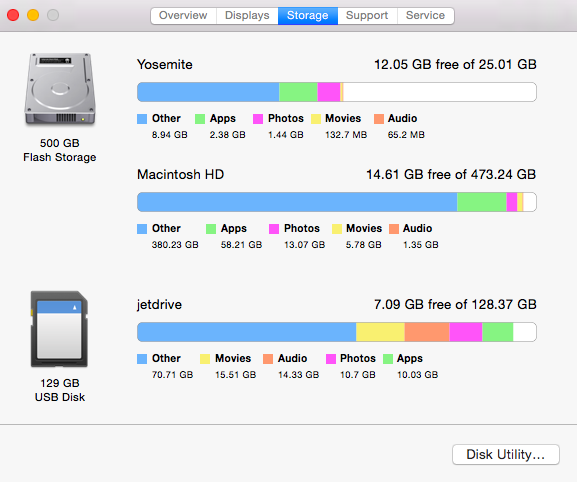Click the green Apps swatch under jetdrive
577x482 pixels.
(388, 359)
